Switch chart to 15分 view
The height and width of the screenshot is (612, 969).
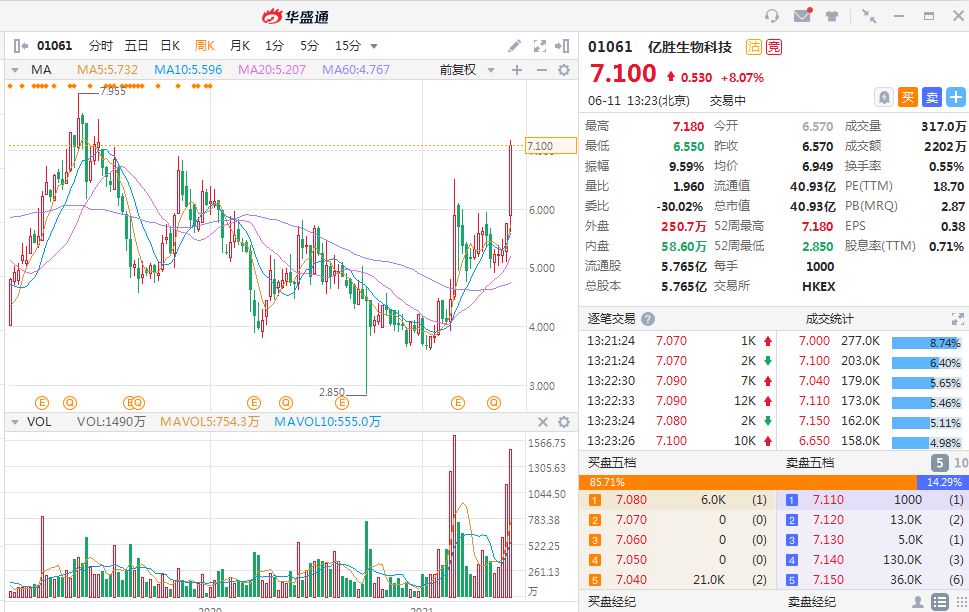(348, 46)
